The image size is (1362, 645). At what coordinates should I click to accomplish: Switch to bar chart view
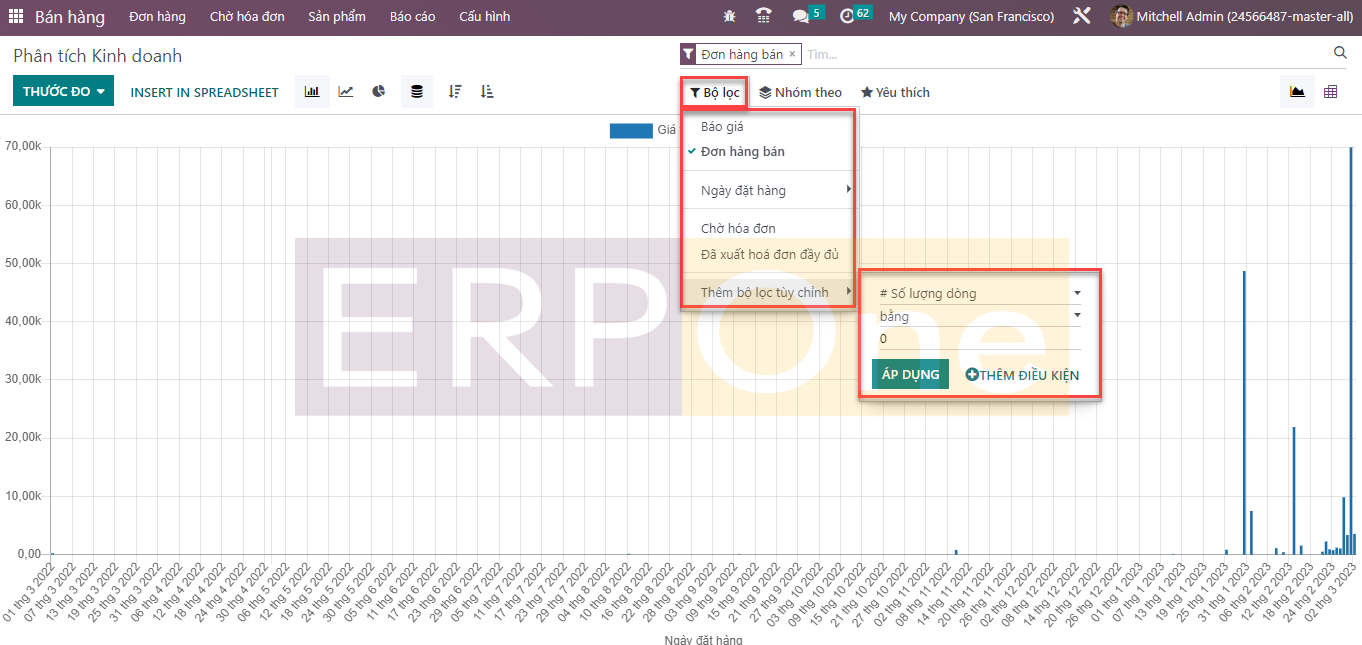coord(312,92)
